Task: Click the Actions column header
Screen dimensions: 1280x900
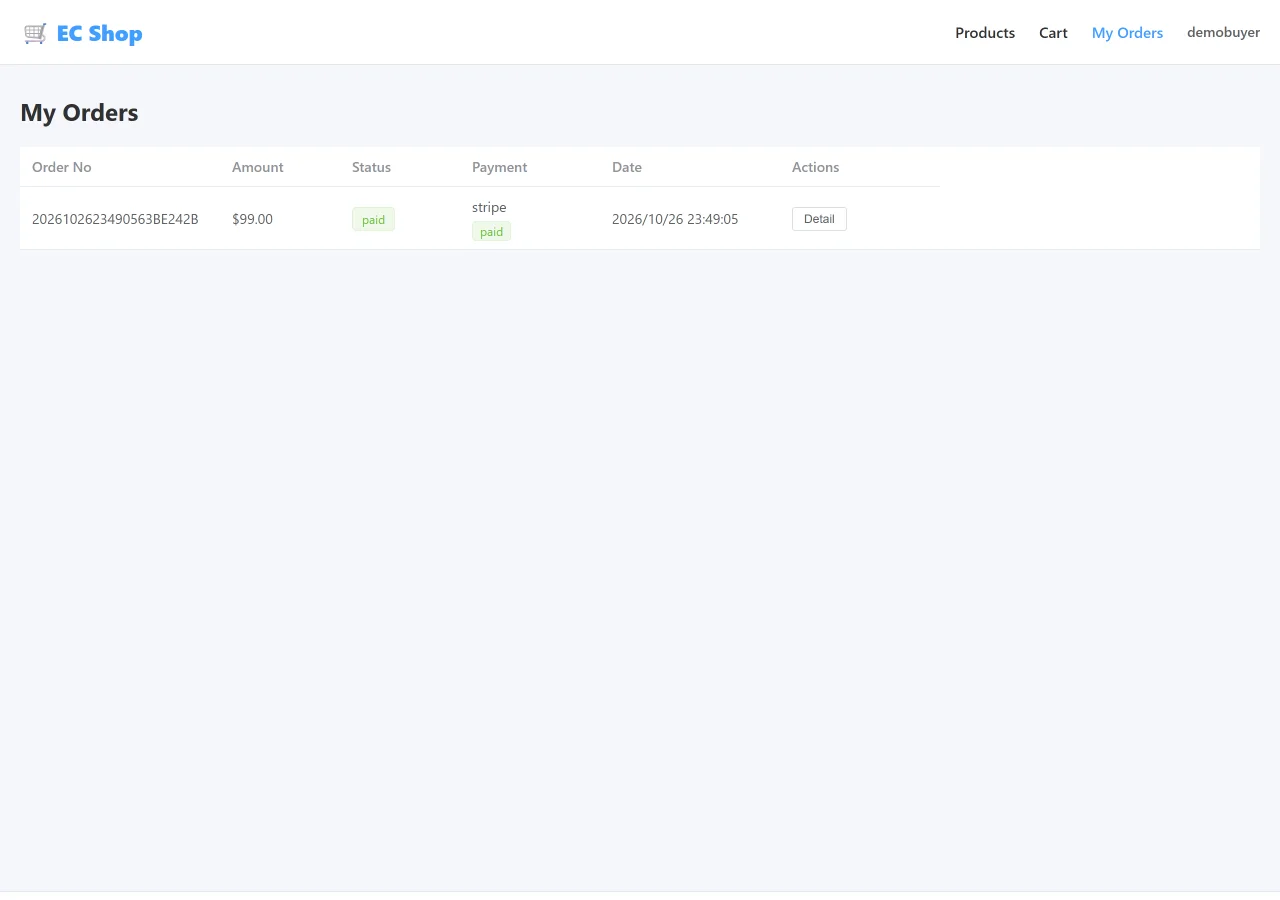Action: click(x=815, y=167)
